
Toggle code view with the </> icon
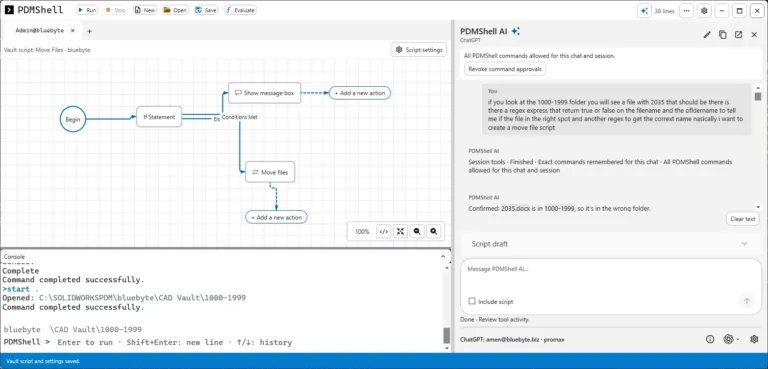click(384, 232)
